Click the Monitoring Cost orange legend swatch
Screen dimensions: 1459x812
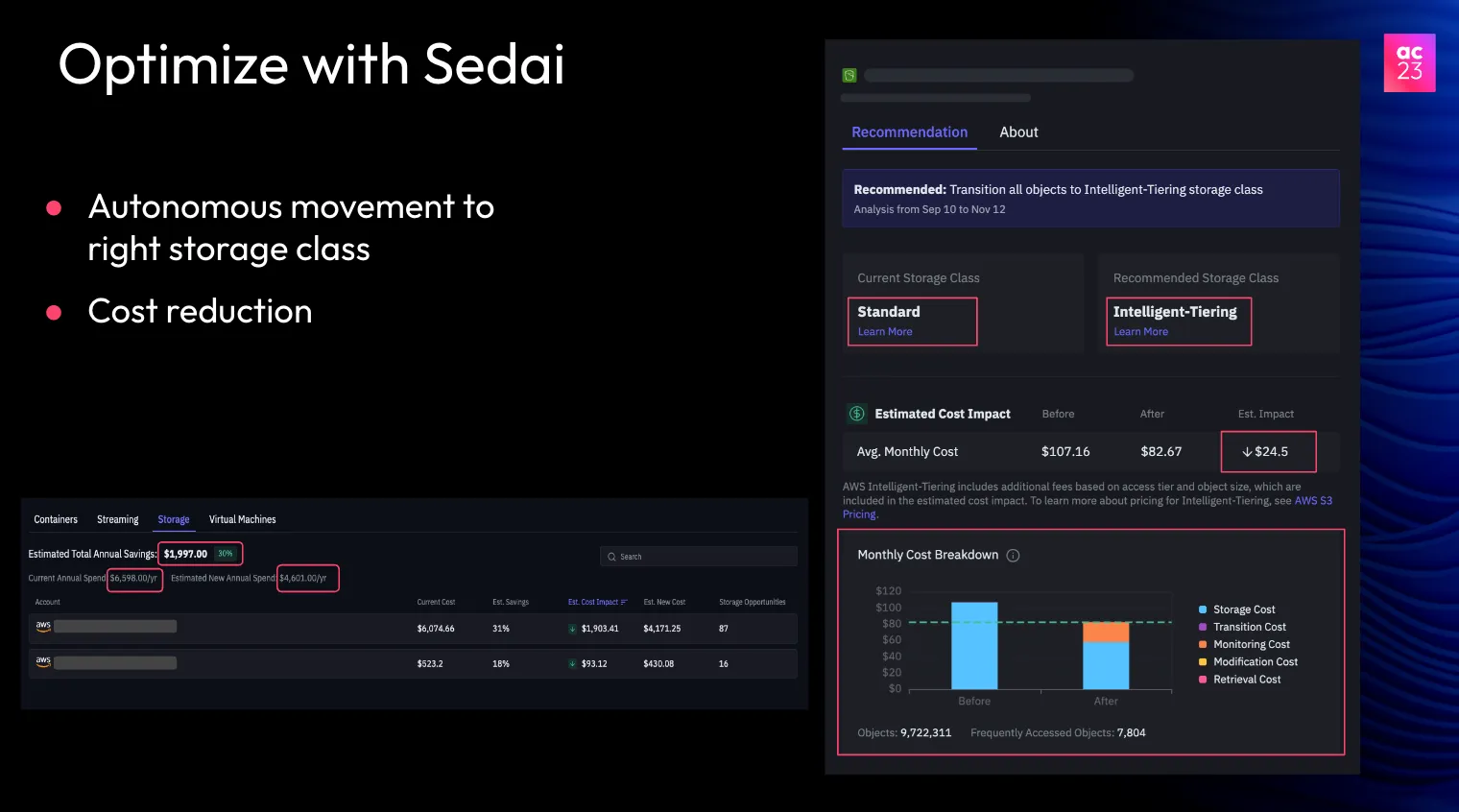tap(1203, 644)
